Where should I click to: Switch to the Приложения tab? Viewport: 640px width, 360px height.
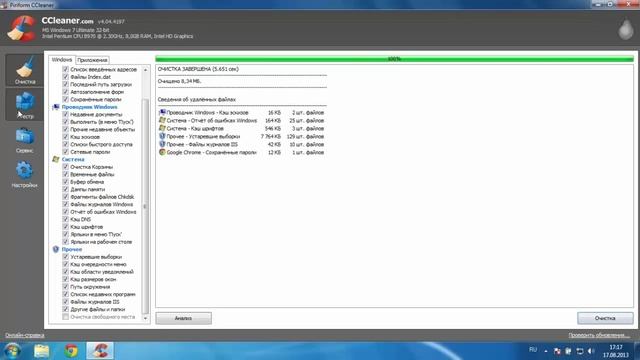coord(92,60)
